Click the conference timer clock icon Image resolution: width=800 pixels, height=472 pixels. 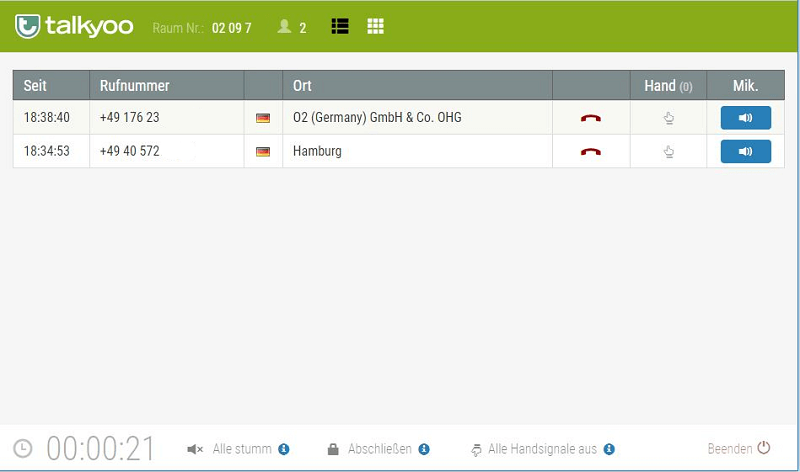22,449
